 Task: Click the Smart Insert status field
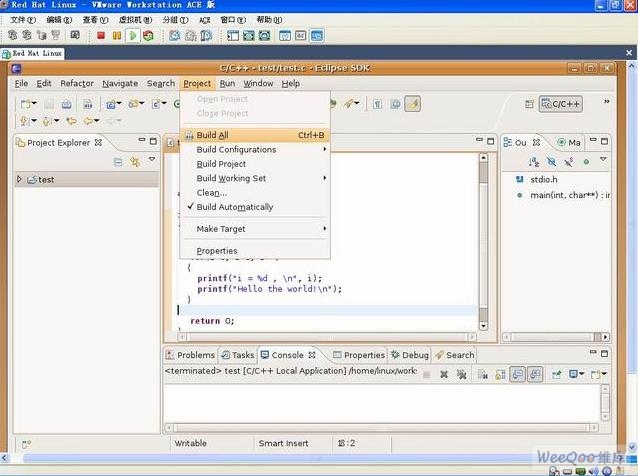coord(283,443)
